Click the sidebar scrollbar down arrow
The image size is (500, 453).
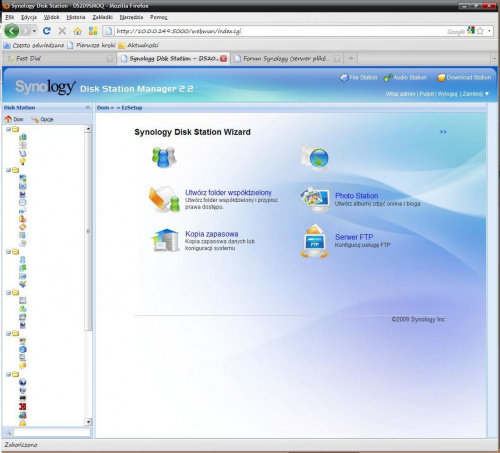(88, 422)
